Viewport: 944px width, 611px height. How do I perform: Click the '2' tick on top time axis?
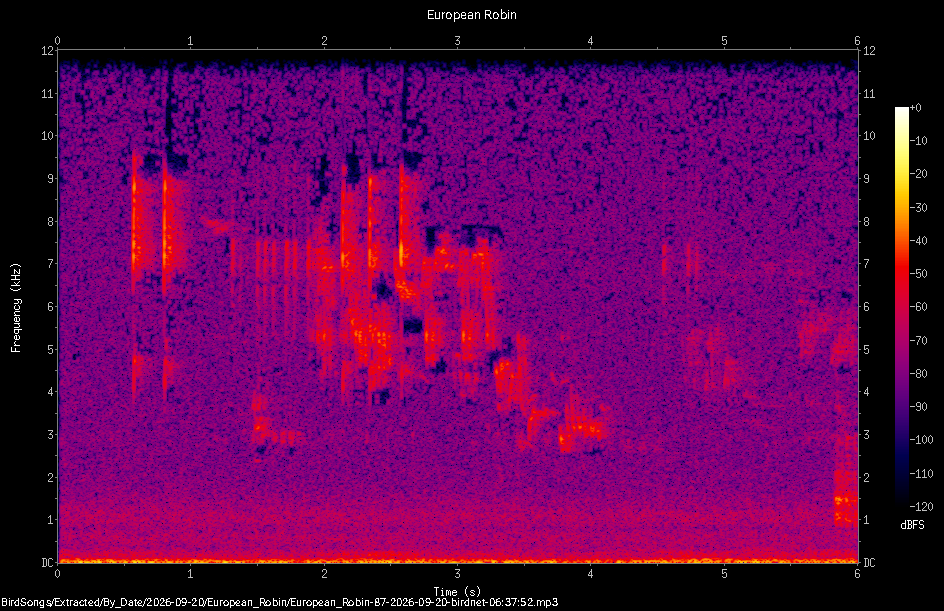point(324,41)
